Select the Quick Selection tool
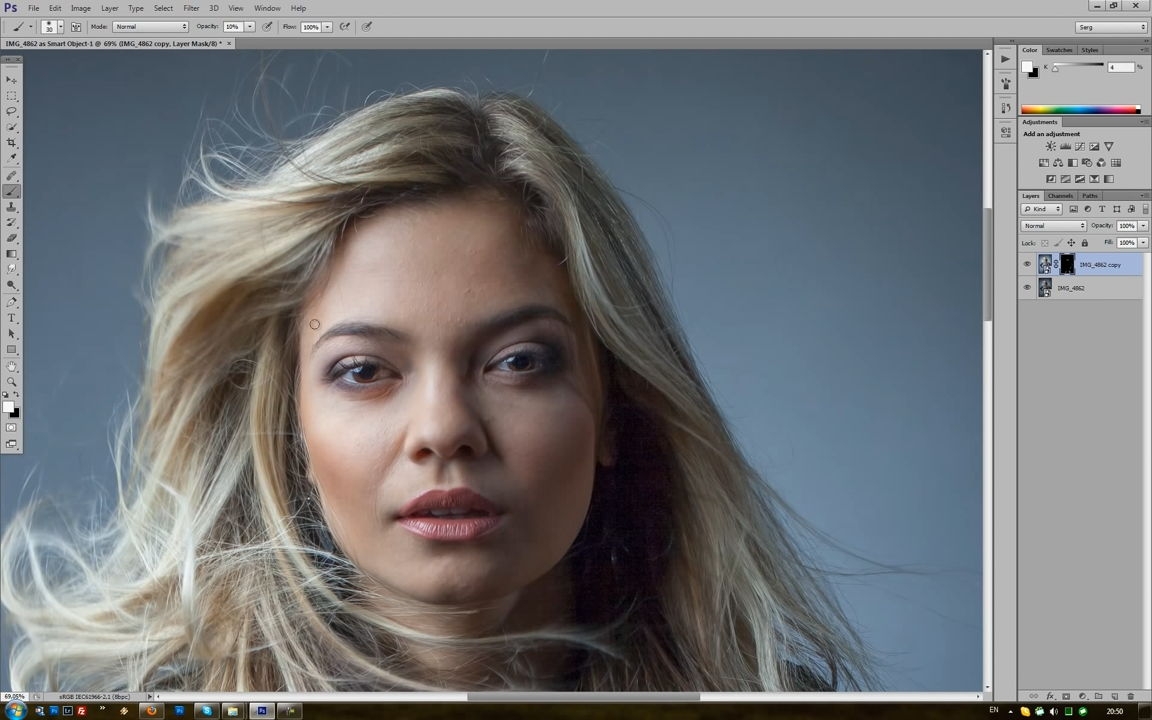Screen dimensions: 1152x720 click(12, 127)
